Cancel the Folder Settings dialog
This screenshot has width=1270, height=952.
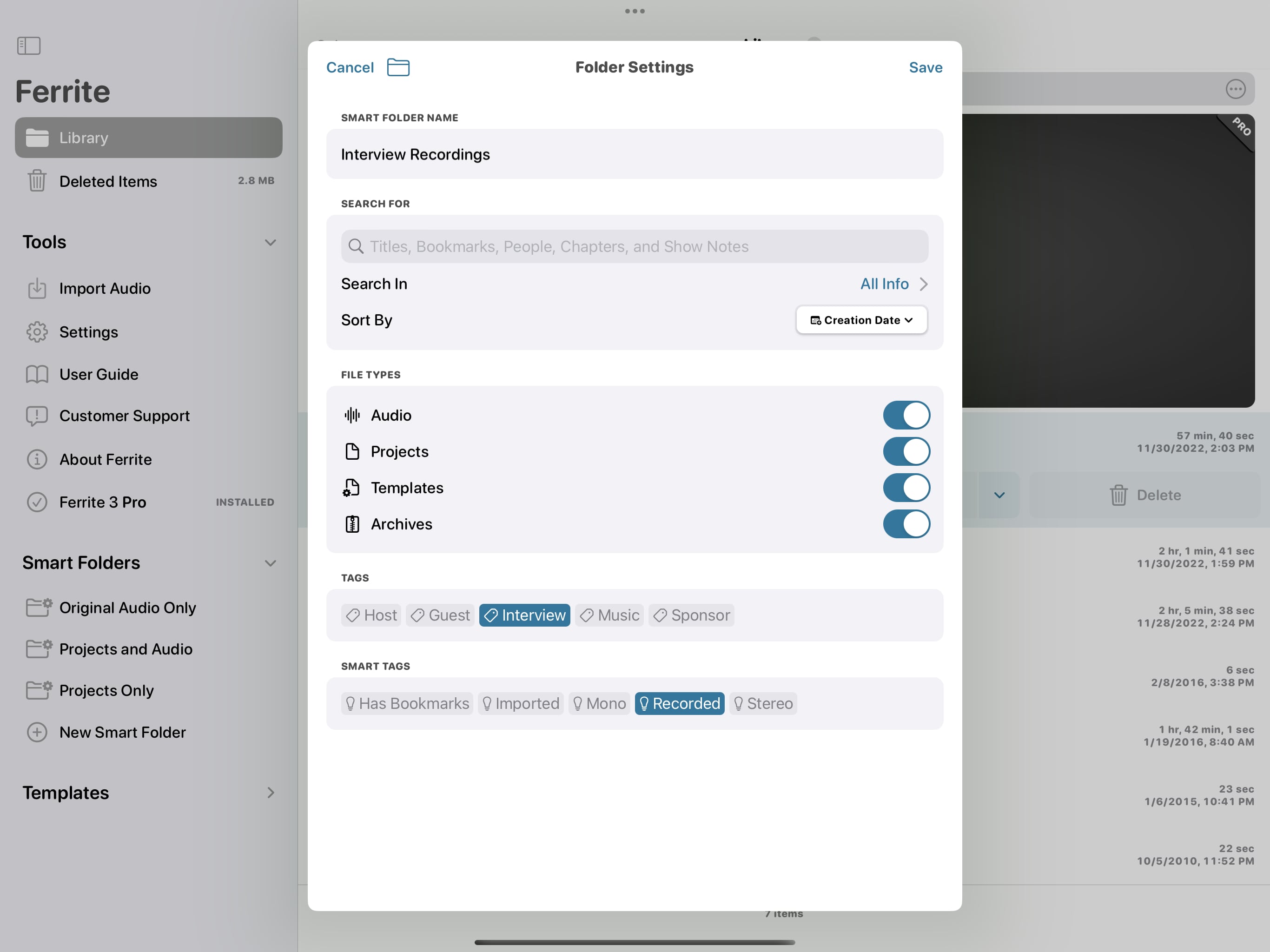[x=350, y=67]
